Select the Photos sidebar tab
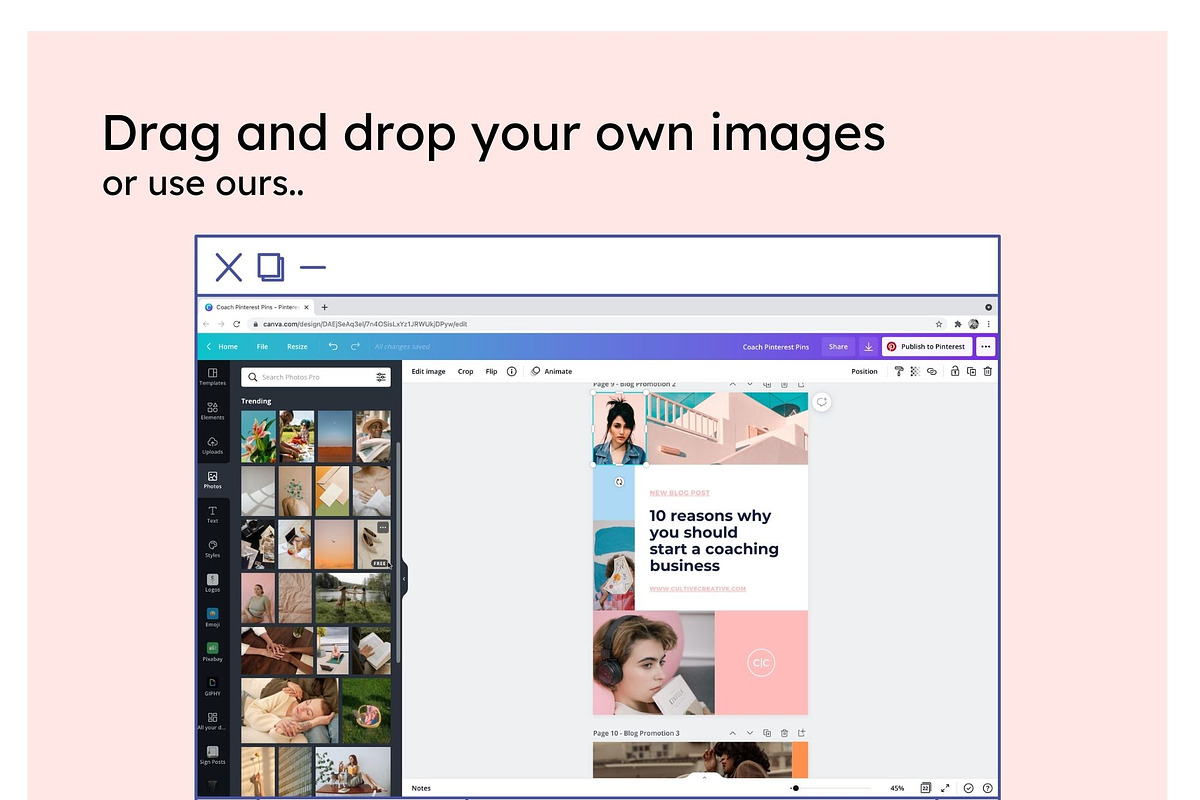Screen dimensions: 1200x800 212,480
